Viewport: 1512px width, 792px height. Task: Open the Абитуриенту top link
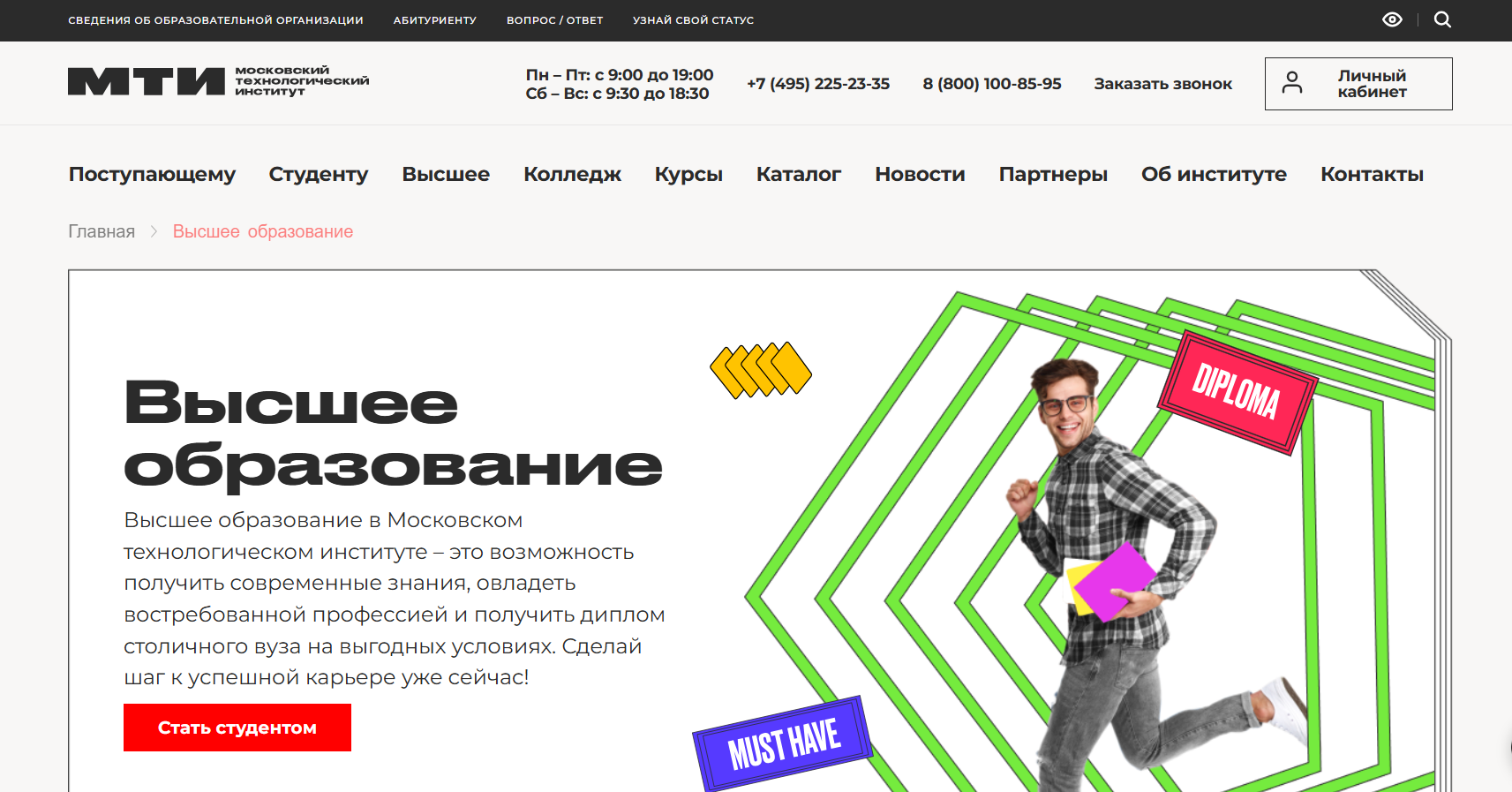pos(435,20)
